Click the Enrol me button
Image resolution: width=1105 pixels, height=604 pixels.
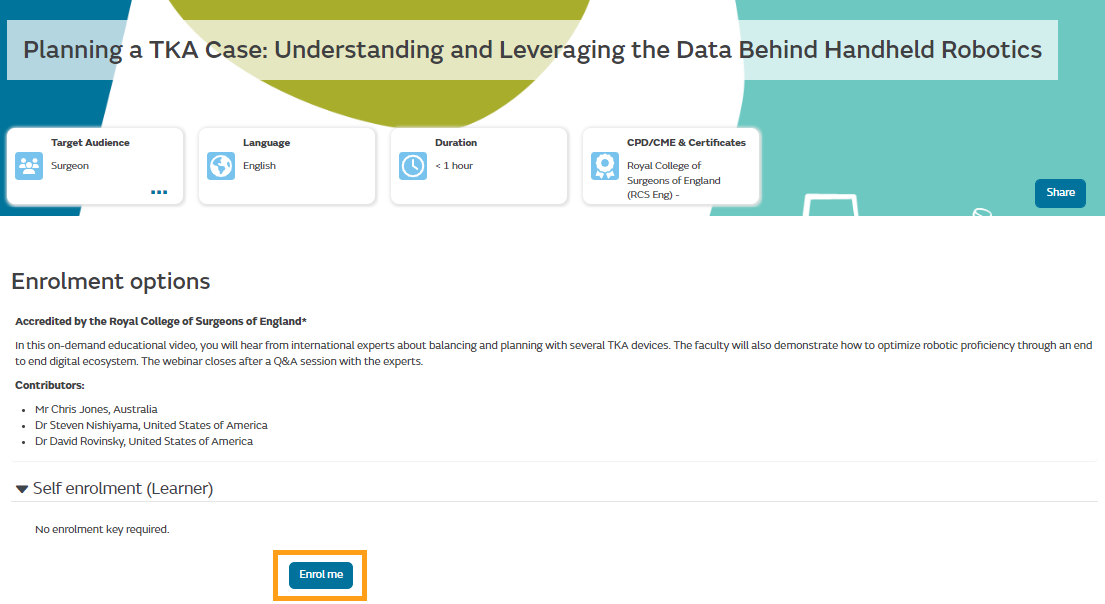click(321, 575)
